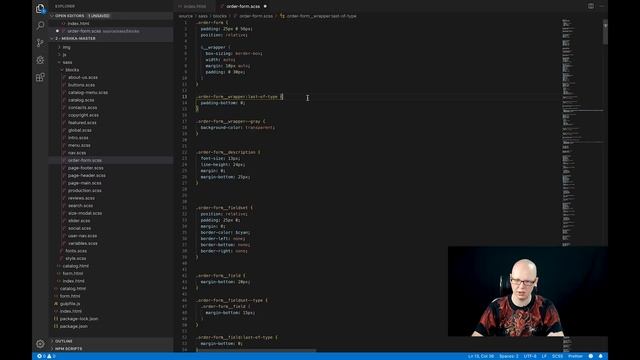The width and height of the screenshot is (640, 360).
Task: Open catalog.scss file
Action: (81, 100)
